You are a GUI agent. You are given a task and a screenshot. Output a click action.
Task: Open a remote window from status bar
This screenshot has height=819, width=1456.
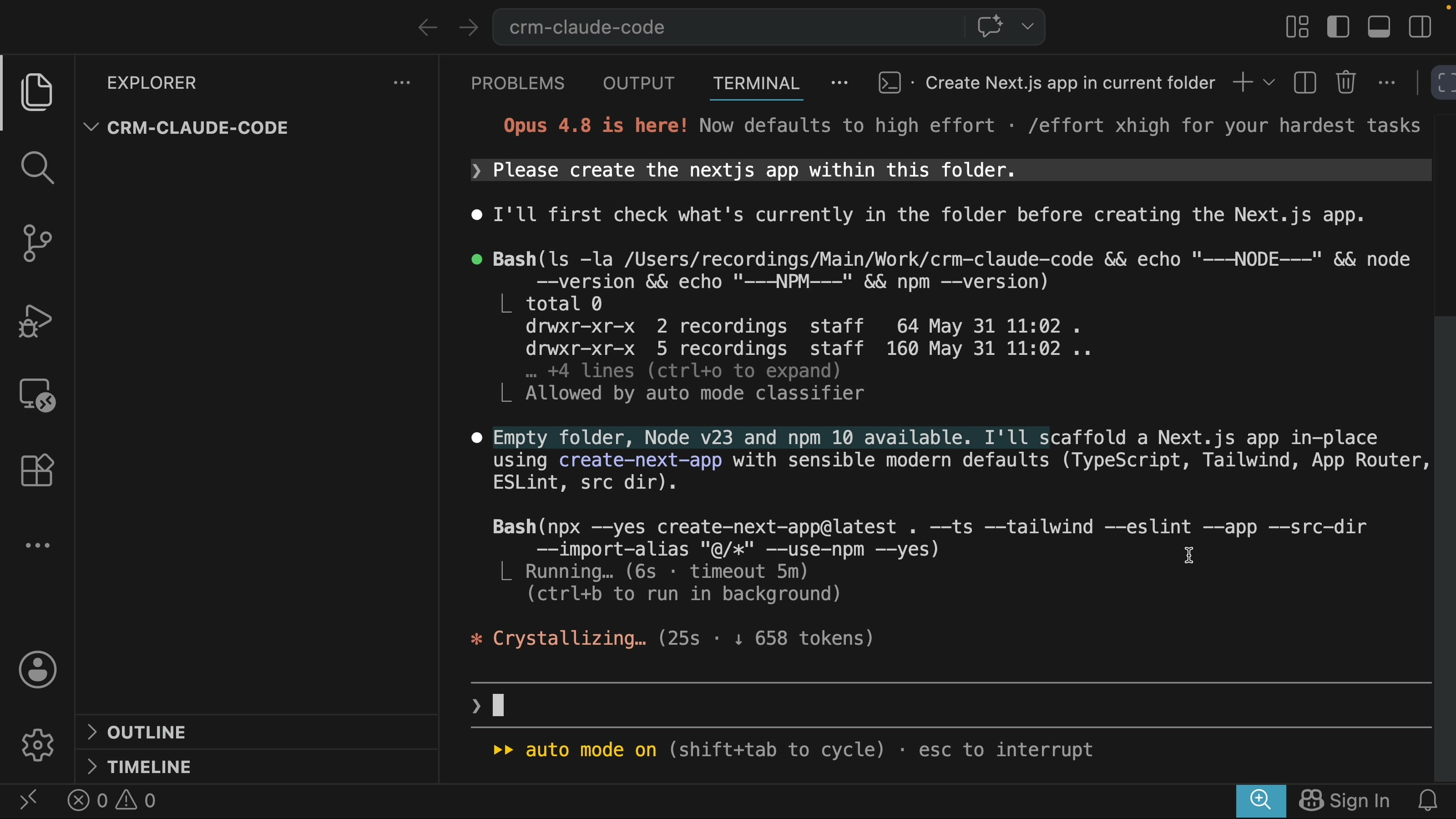28,800
